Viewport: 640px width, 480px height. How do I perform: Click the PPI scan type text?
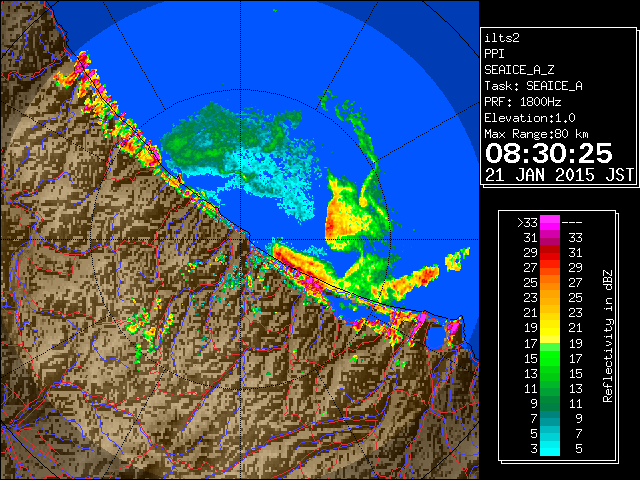point(494,54)
